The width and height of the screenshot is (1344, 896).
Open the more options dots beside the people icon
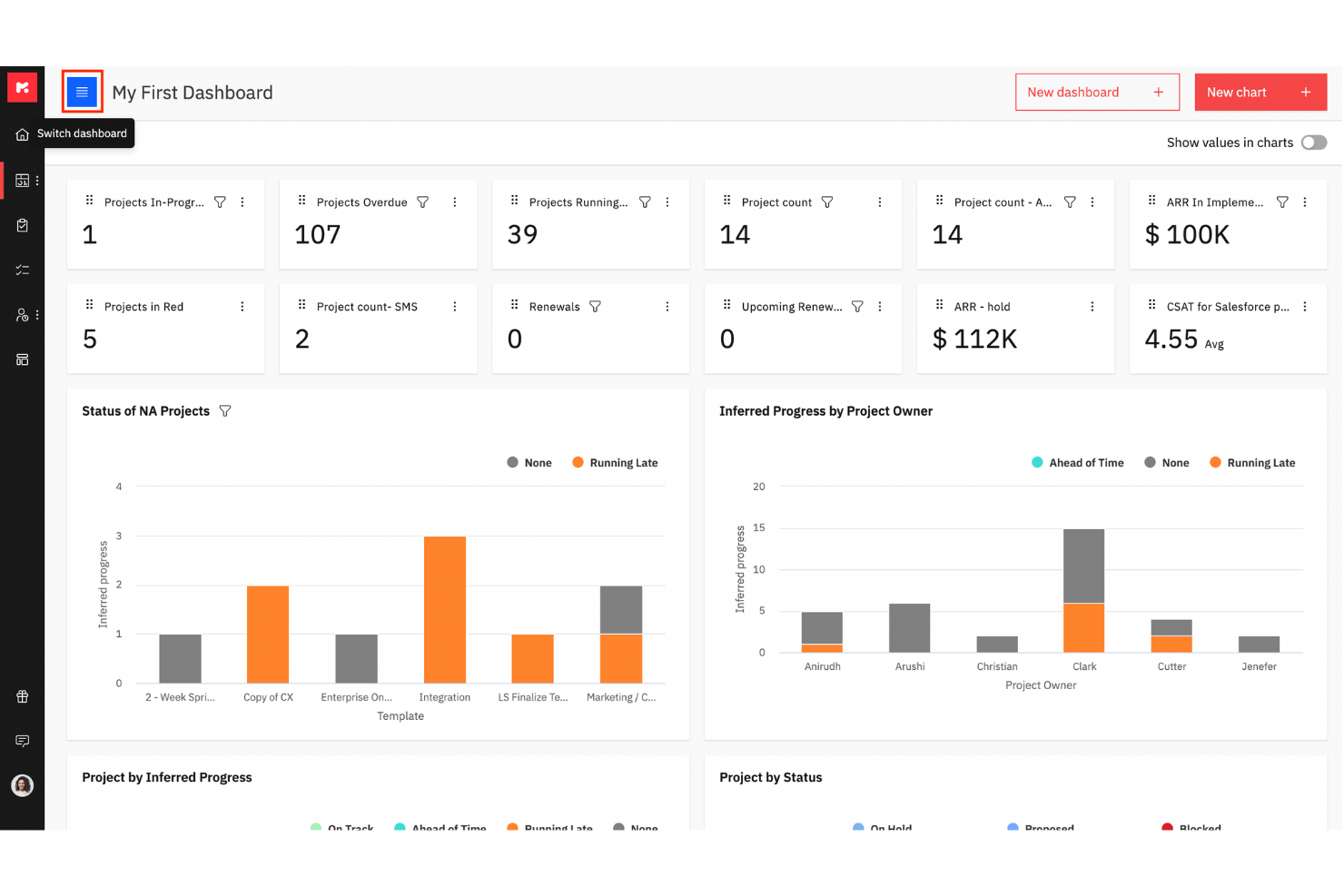(37, 315)
